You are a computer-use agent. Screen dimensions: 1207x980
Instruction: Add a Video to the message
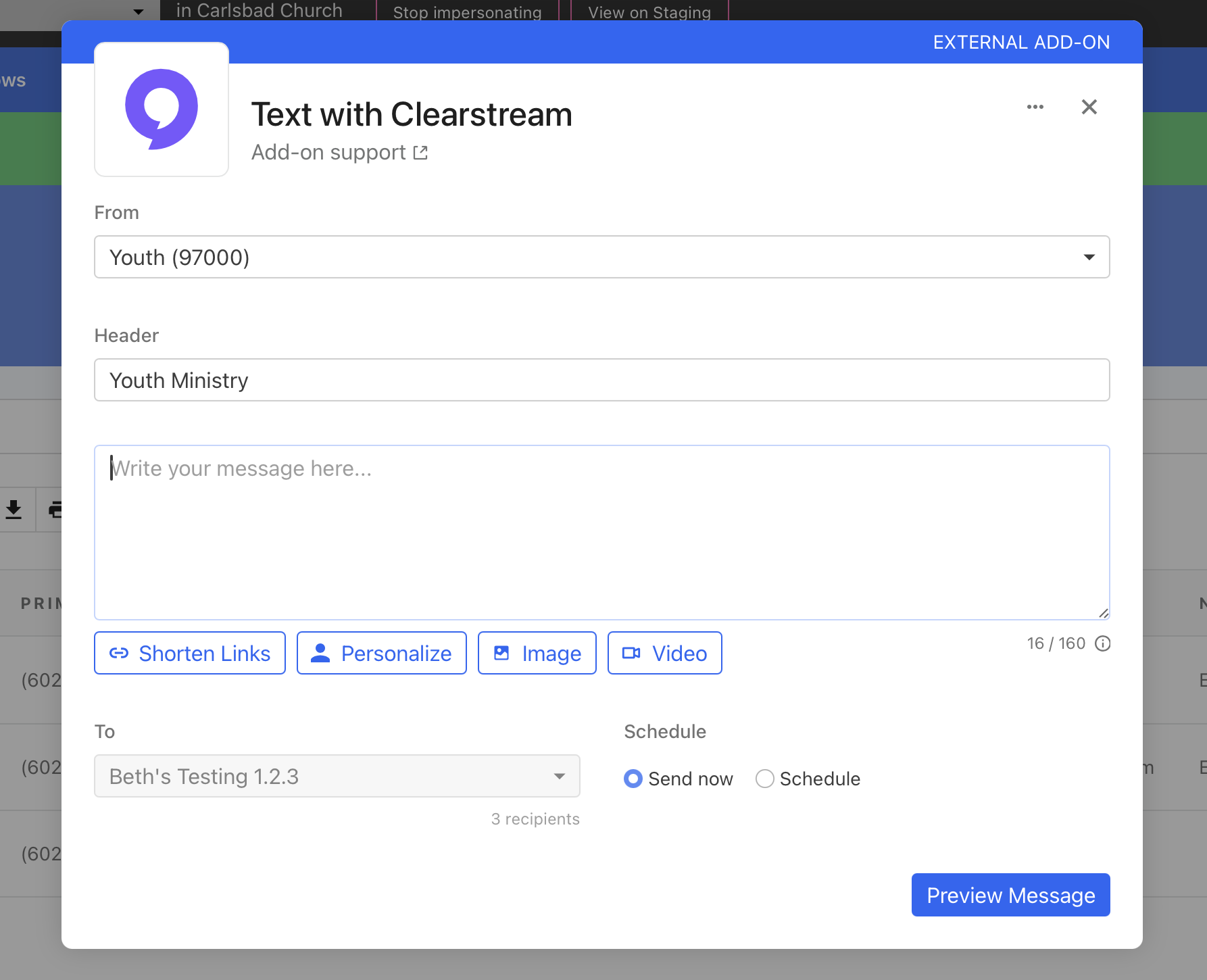[x=665, y=653]
